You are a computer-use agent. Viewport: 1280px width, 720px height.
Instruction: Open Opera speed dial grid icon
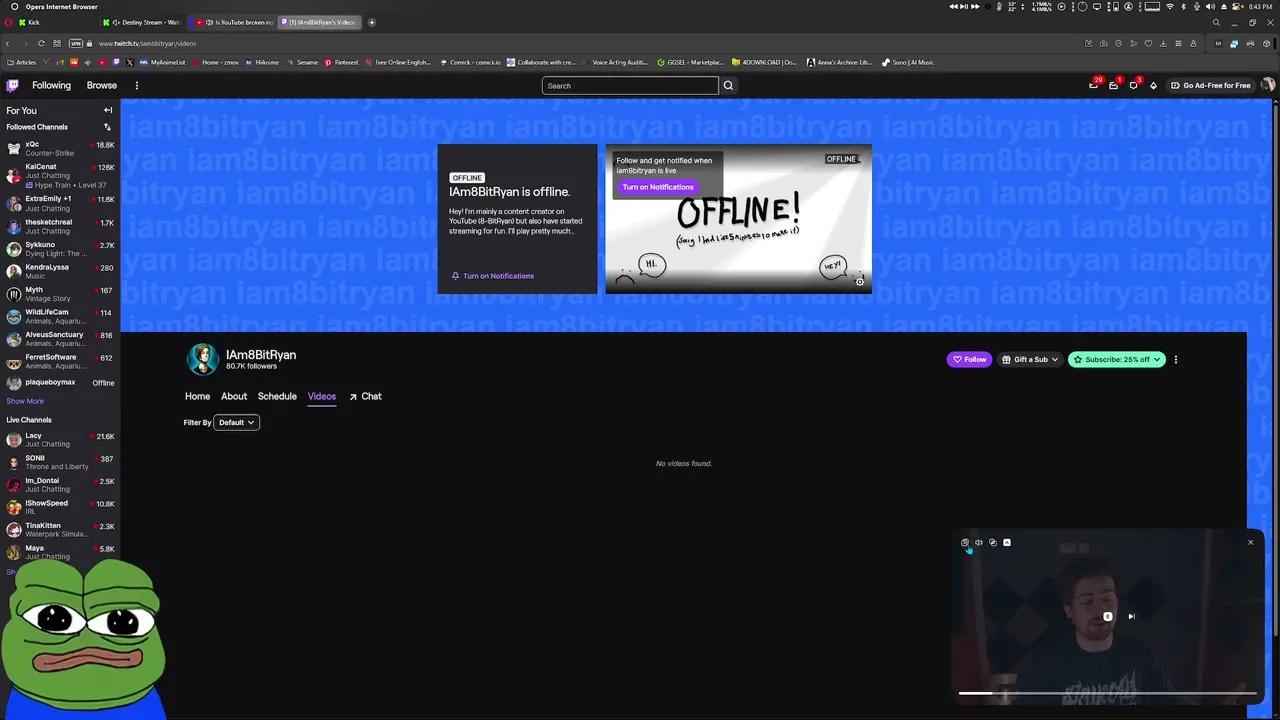click(x=56, y=43)
